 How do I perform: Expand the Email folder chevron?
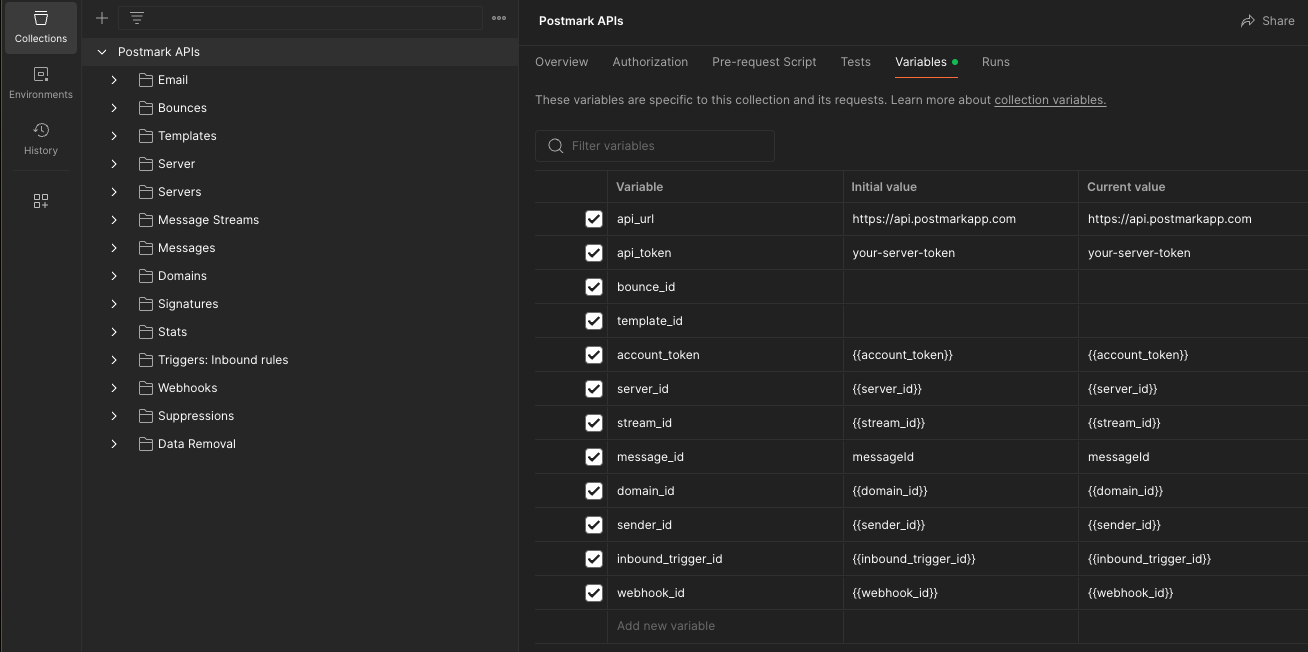point(114,80)
